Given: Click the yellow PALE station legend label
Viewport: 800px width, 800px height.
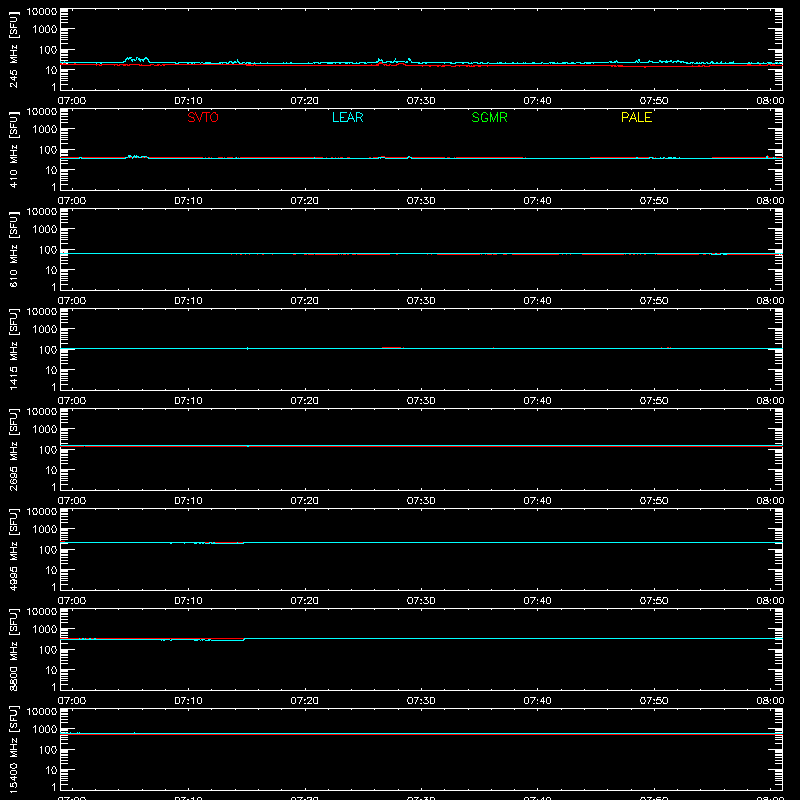Looking at the screenshot, I should (x=636, y=117).
